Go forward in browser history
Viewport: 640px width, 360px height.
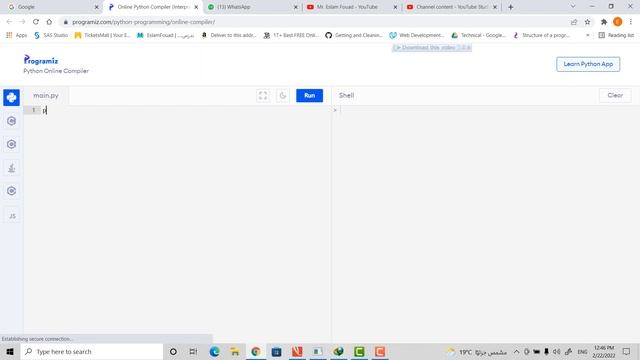click(x=22, y=22)
